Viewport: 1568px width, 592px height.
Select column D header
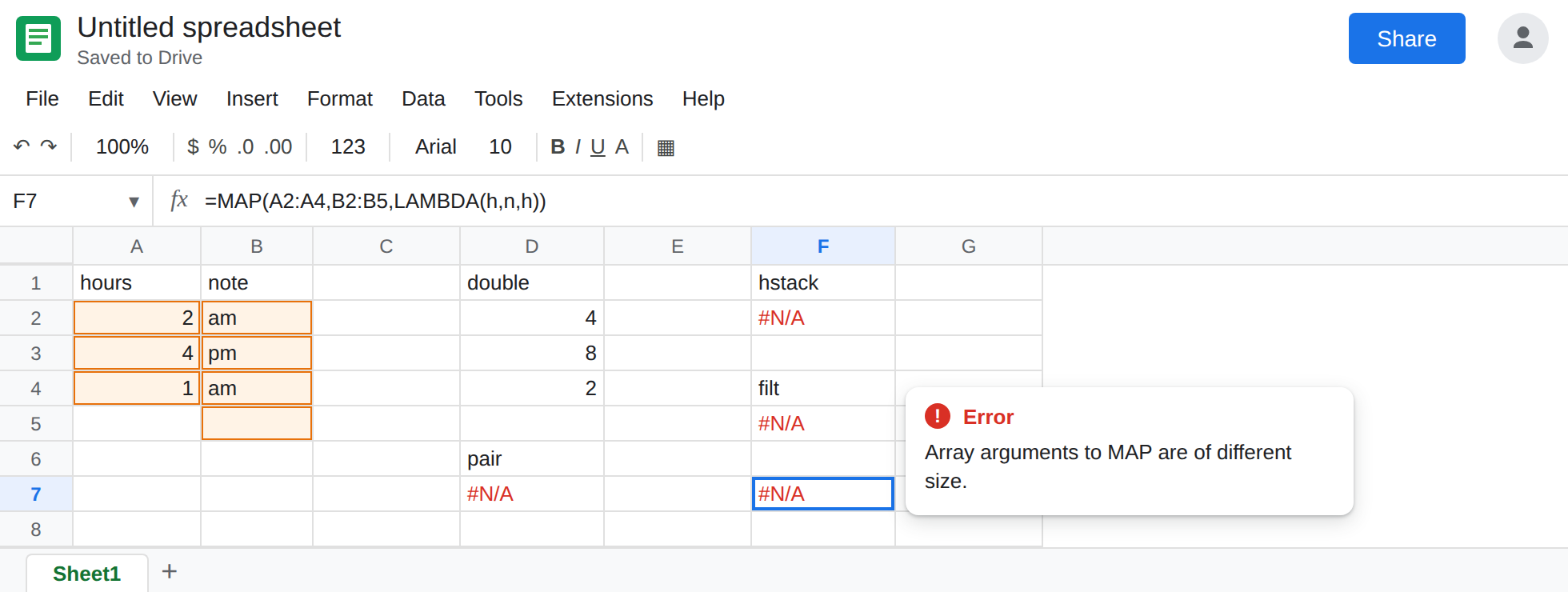pos(532,246)
